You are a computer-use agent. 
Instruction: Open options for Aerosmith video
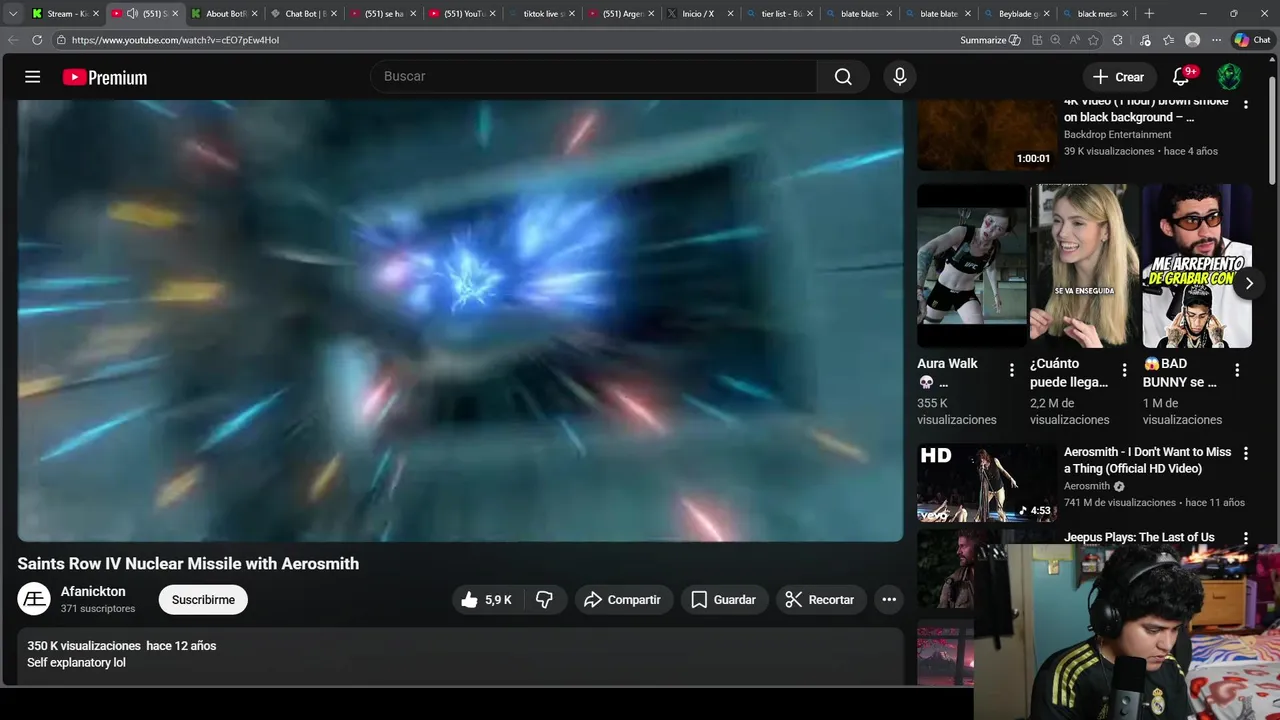click(x=1245, y=453)
